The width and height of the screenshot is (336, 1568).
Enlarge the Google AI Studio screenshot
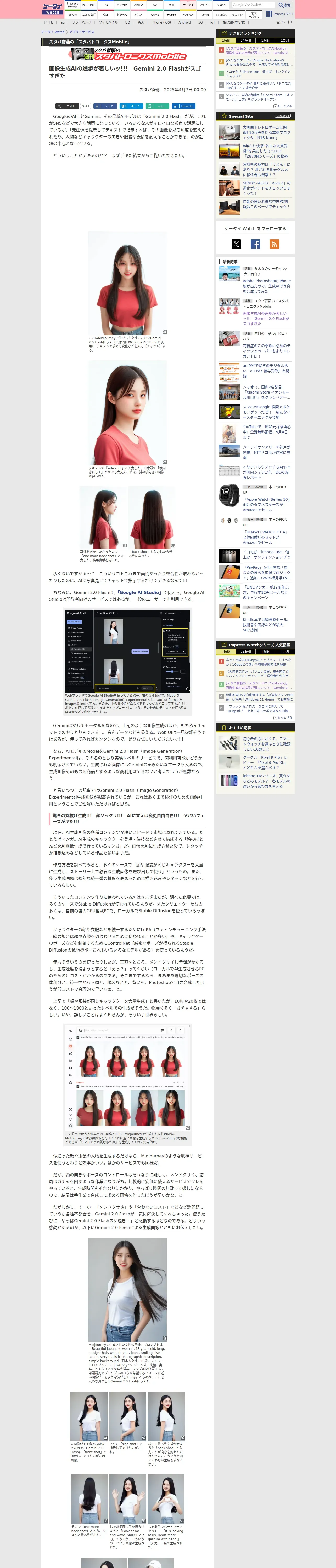click(127, 651)
